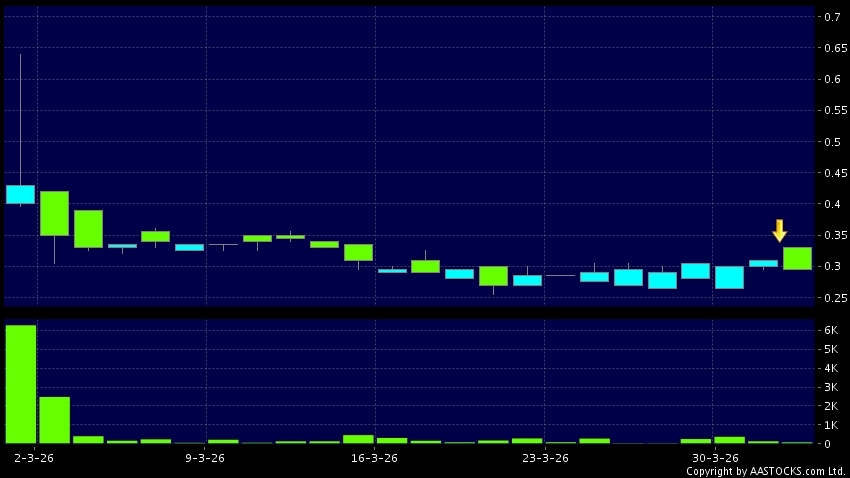
Task: Click the 30-3-26 date label
Action: click(x=715, y=458)
